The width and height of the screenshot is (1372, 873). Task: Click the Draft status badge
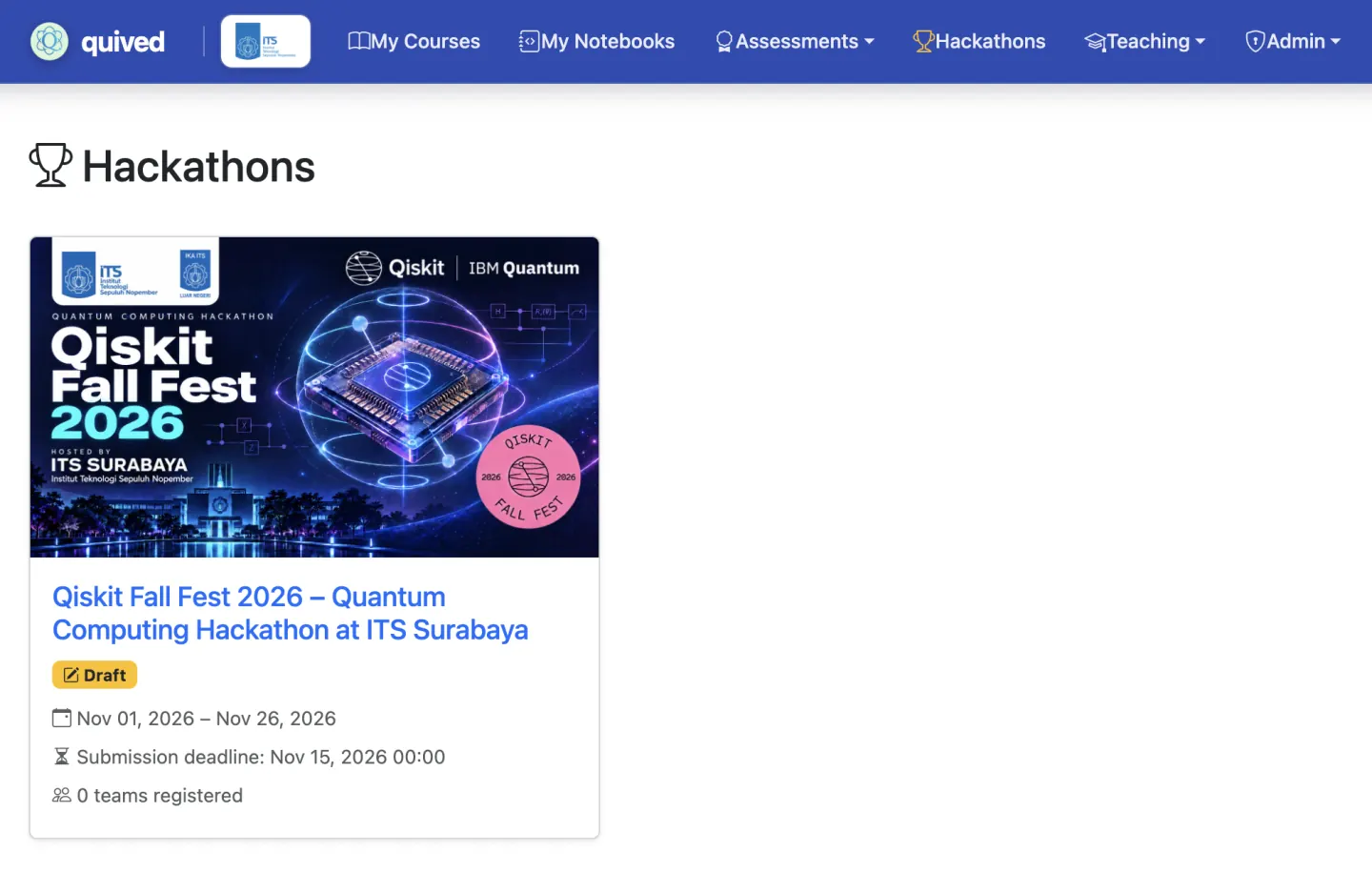coord(94,675)
